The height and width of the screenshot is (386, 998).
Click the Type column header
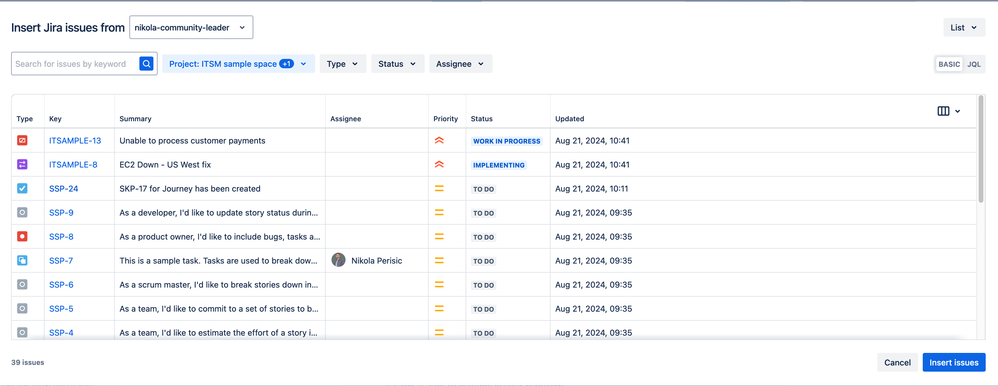tap(25, 119)
